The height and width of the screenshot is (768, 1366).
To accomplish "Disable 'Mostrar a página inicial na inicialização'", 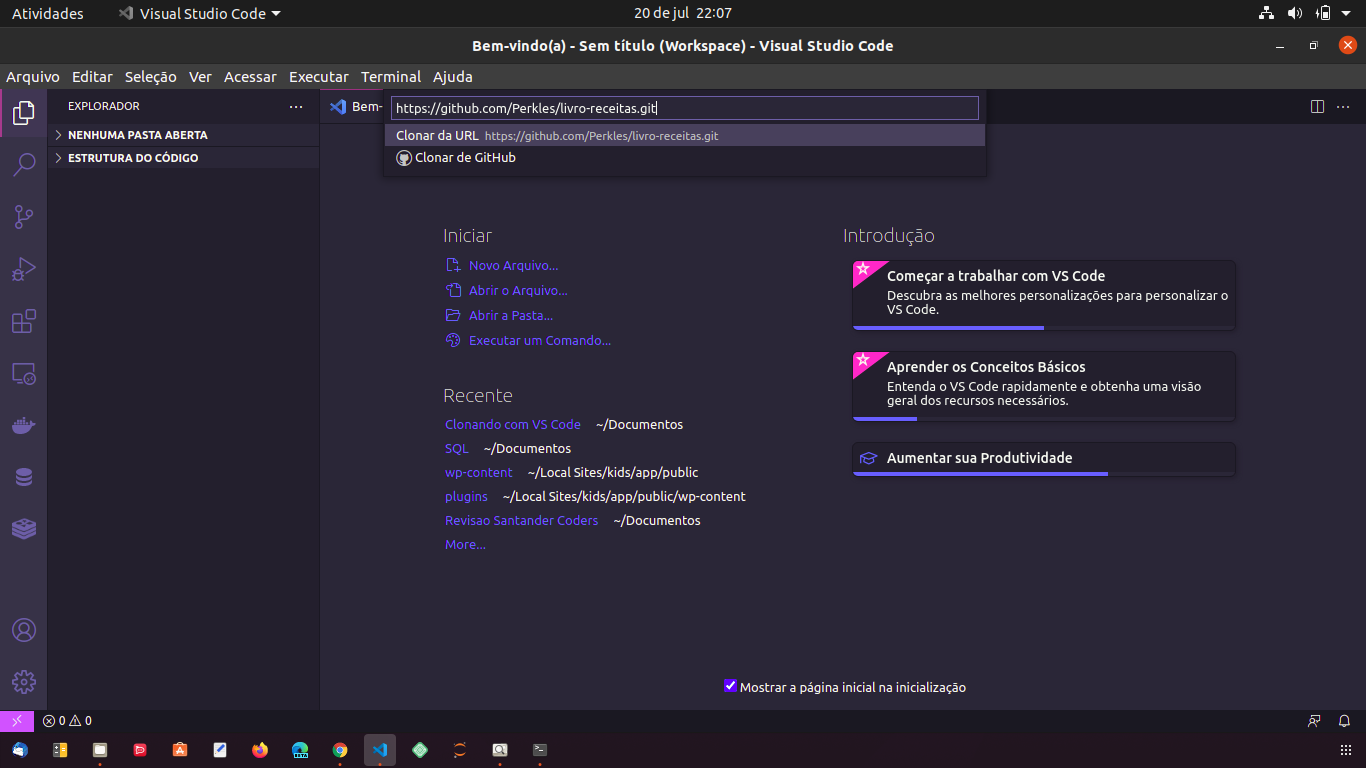I will coord(730,685).
